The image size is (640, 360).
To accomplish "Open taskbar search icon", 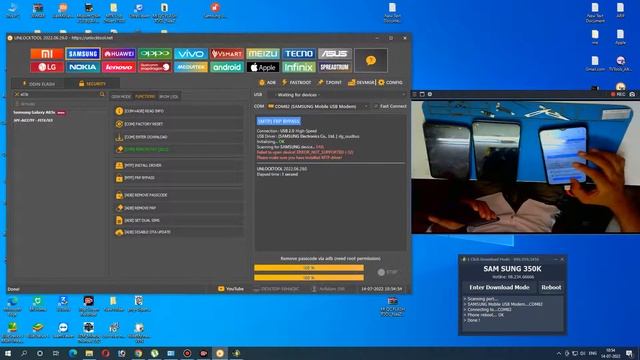I will [24, 353].
